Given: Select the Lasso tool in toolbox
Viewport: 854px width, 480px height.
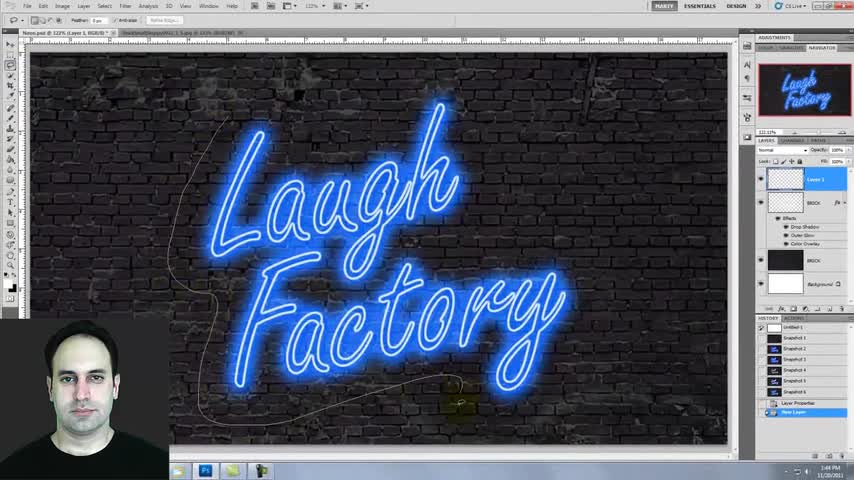Looking at the screenshot, I should click(x=10, y=65).
